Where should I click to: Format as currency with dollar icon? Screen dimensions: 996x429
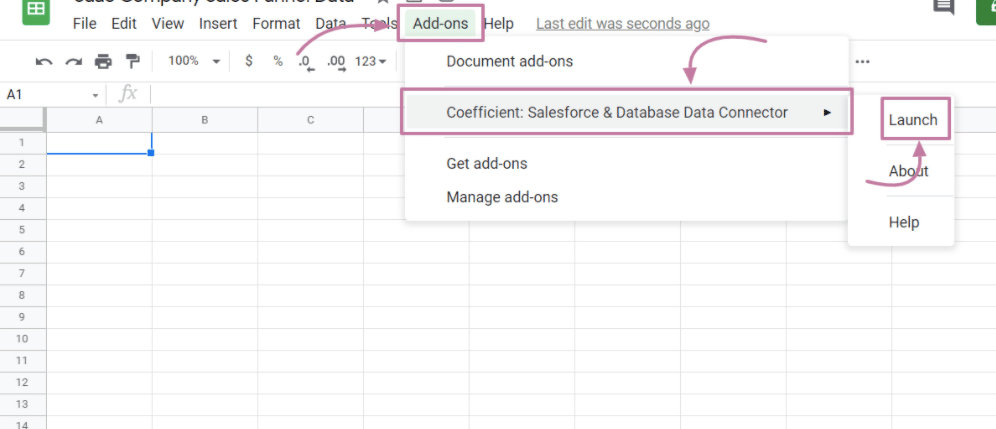(249, 61)
